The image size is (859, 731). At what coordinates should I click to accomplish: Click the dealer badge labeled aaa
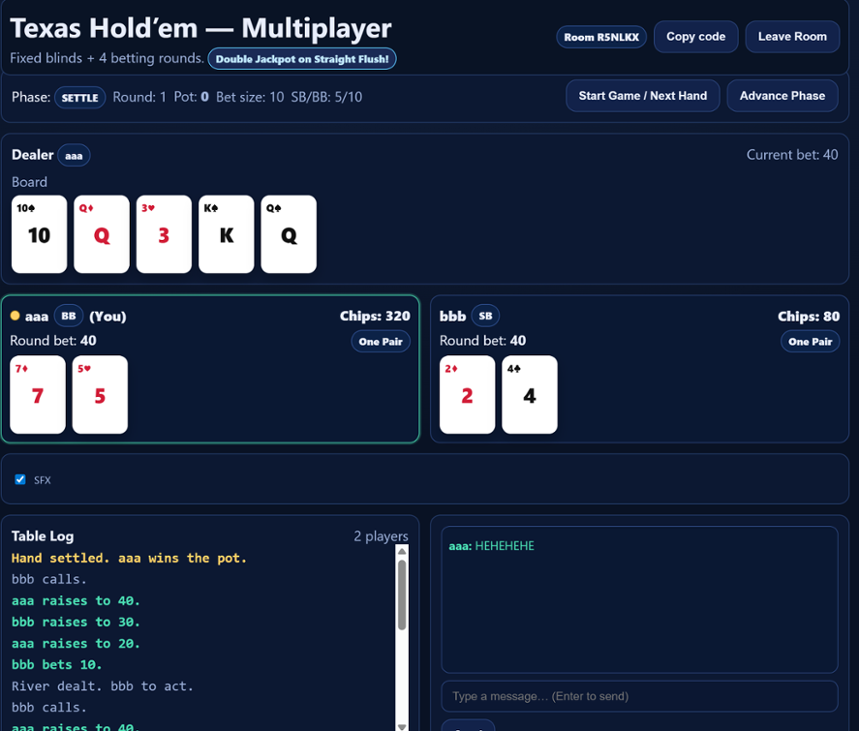click(74, 155)
